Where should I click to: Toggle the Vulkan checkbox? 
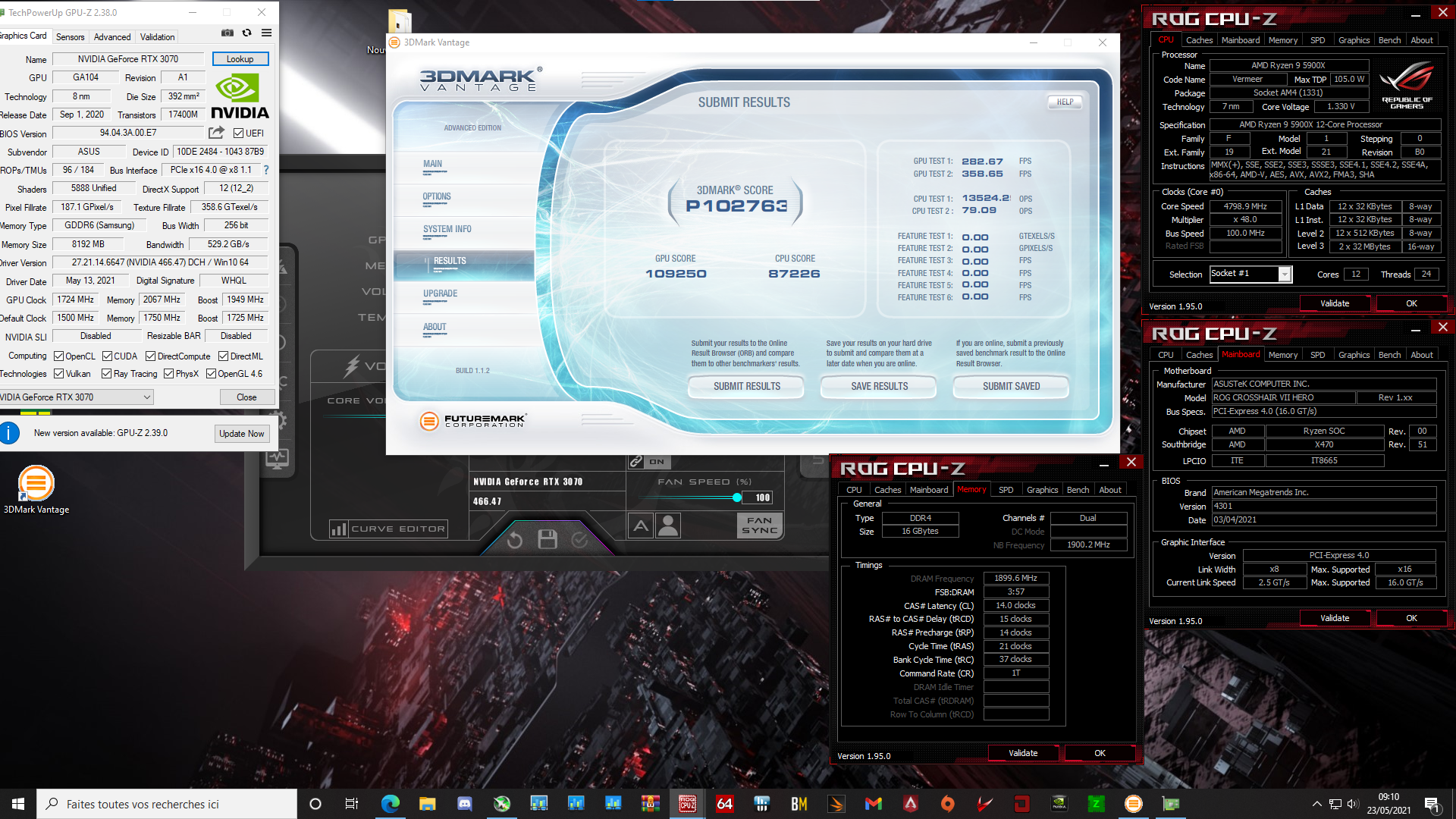coord(58,374)
